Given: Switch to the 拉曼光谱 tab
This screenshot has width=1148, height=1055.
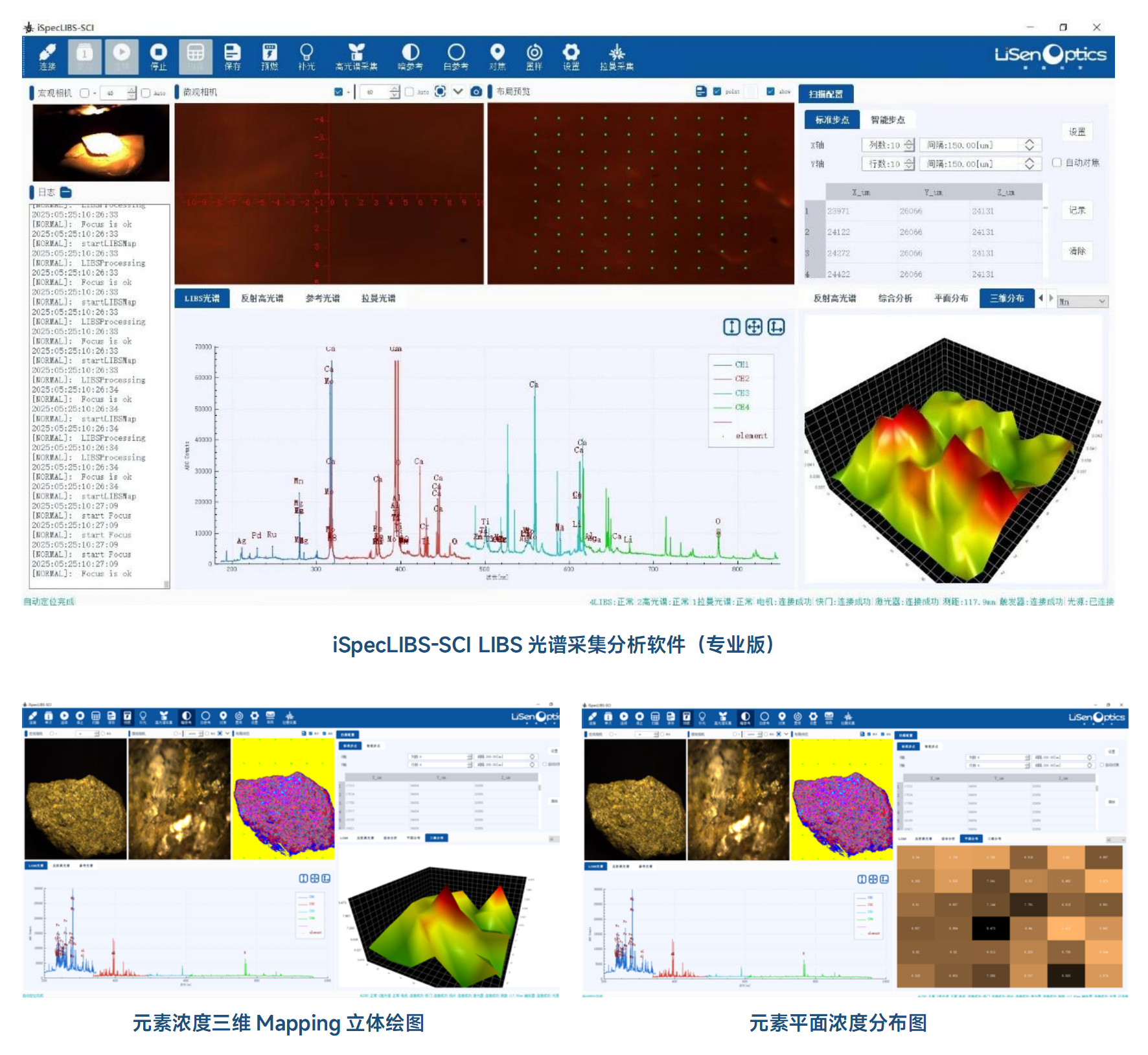Looking at the screenshot, I should pos(378,299).
